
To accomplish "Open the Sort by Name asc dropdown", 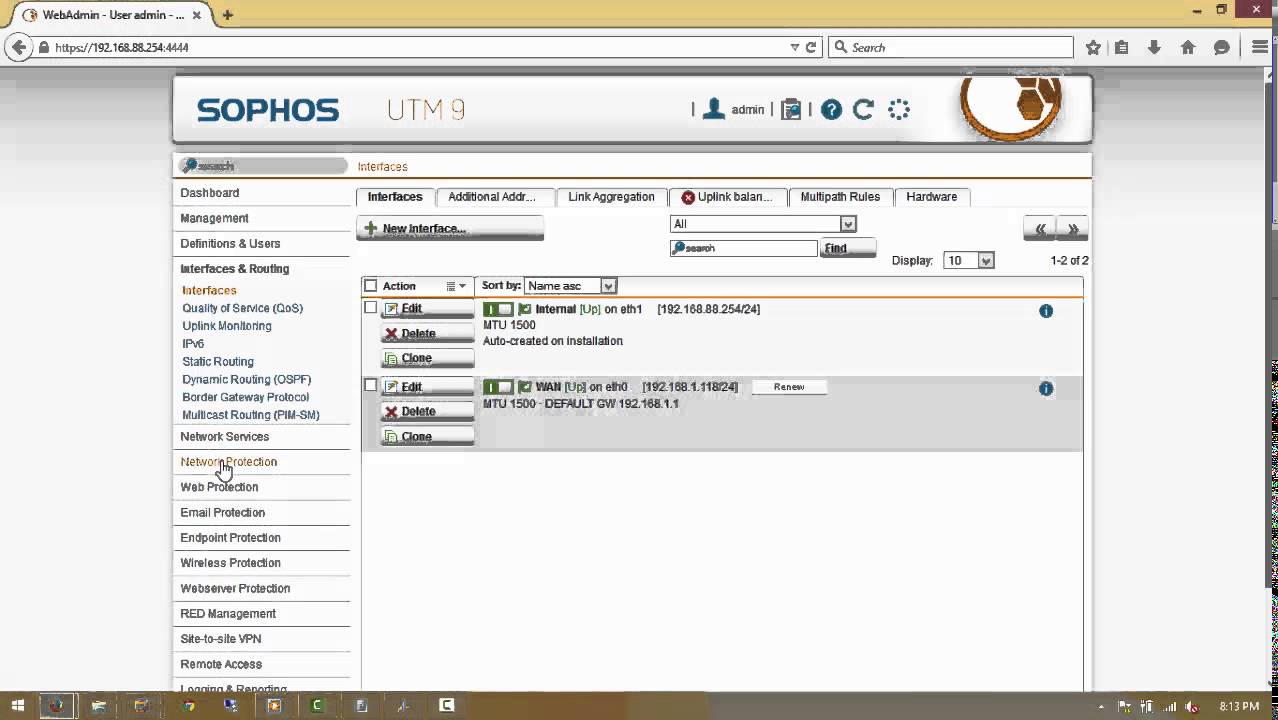I will coord(570,286).
